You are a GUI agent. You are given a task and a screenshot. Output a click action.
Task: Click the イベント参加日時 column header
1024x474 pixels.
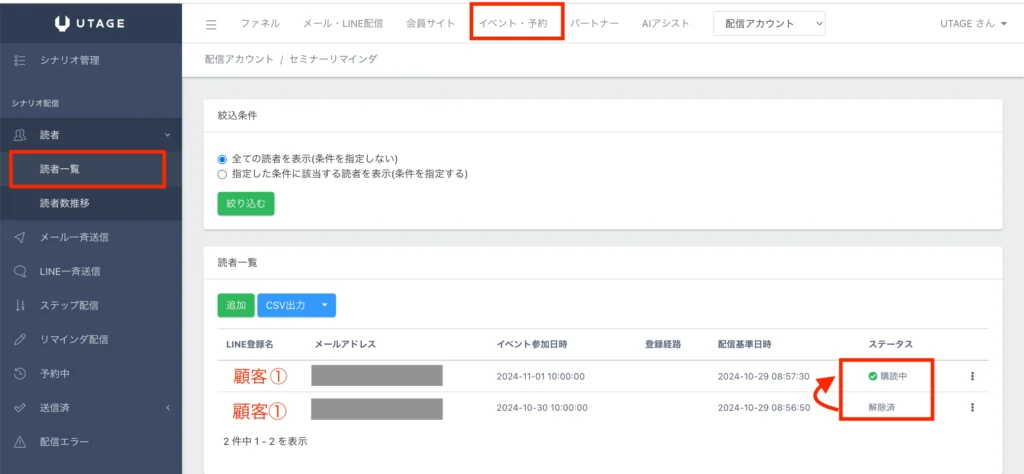point(531,344)
